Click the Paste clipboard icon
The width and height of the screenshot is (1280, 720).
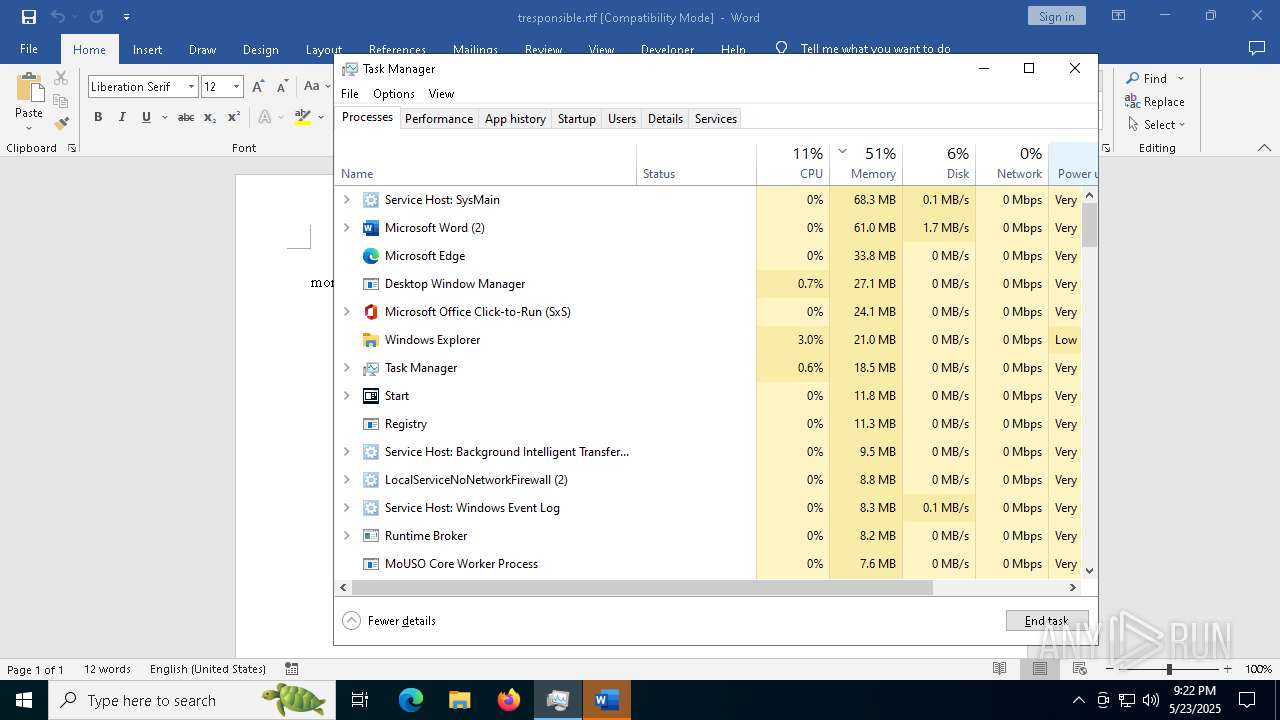(29, 88)
